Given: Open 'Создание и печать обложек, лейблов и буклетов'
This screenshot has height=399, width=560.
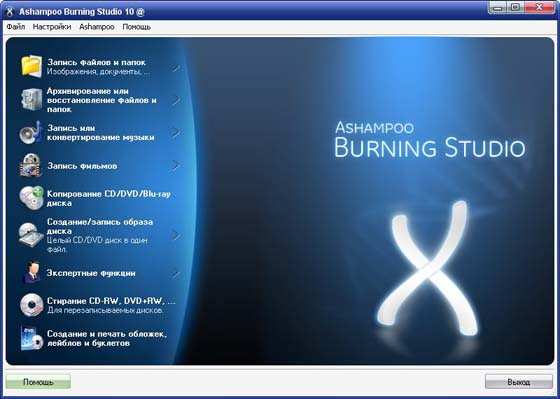Looking at the screenshot, I should click(x=107, y=339).
